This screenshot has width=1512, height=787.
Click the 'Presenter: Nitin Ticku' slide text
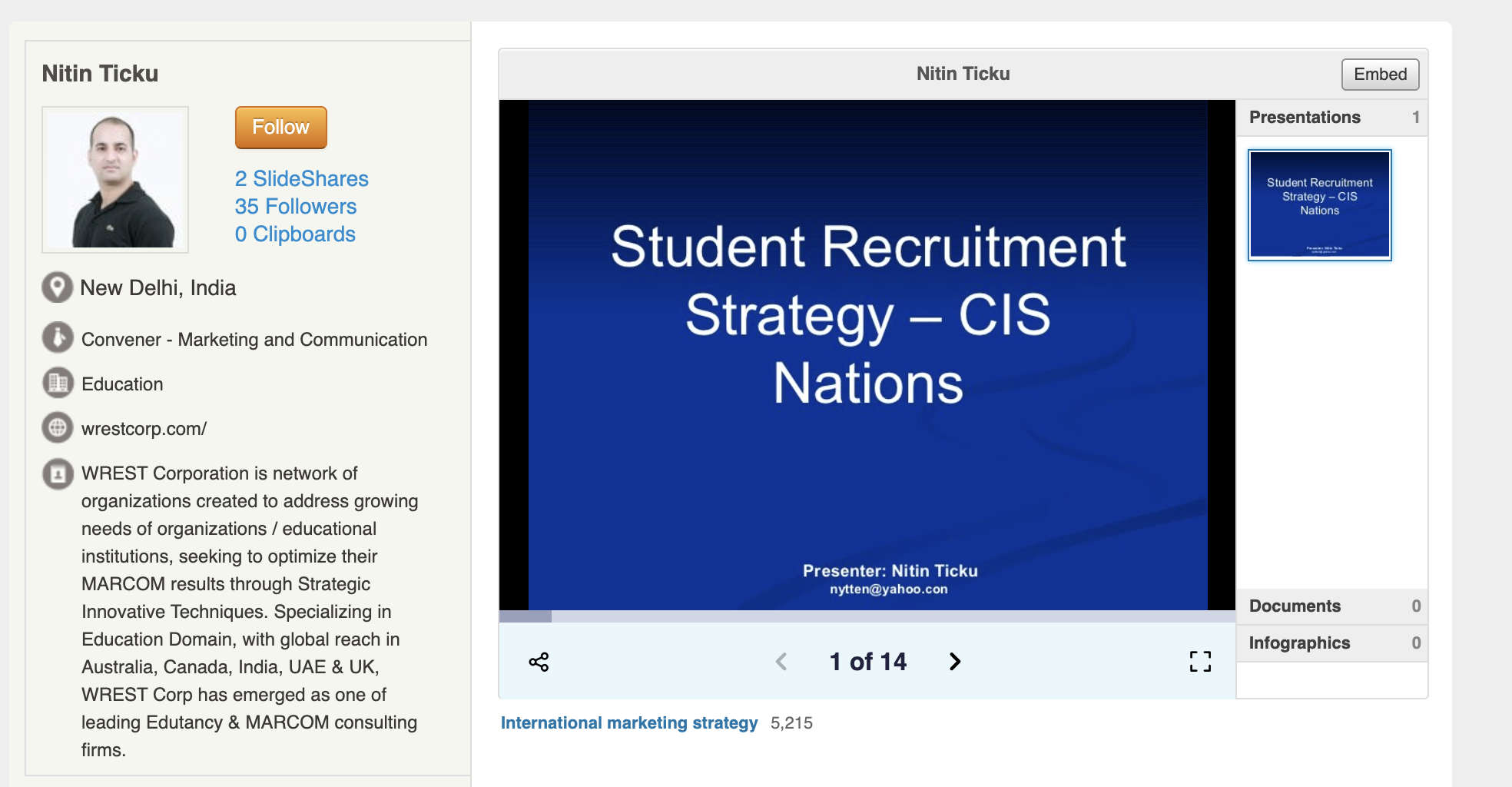[x=890, y=571]
